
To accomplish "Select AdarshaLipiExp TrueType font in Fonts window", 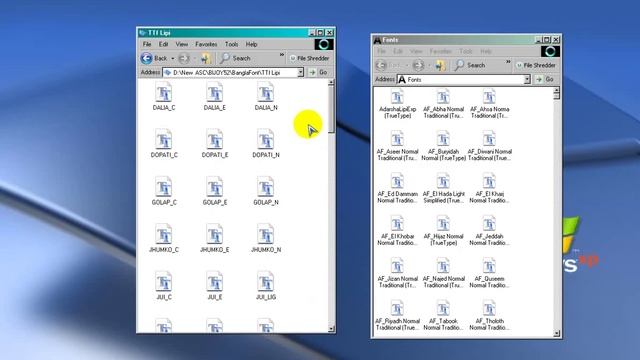I will point(397,104).
